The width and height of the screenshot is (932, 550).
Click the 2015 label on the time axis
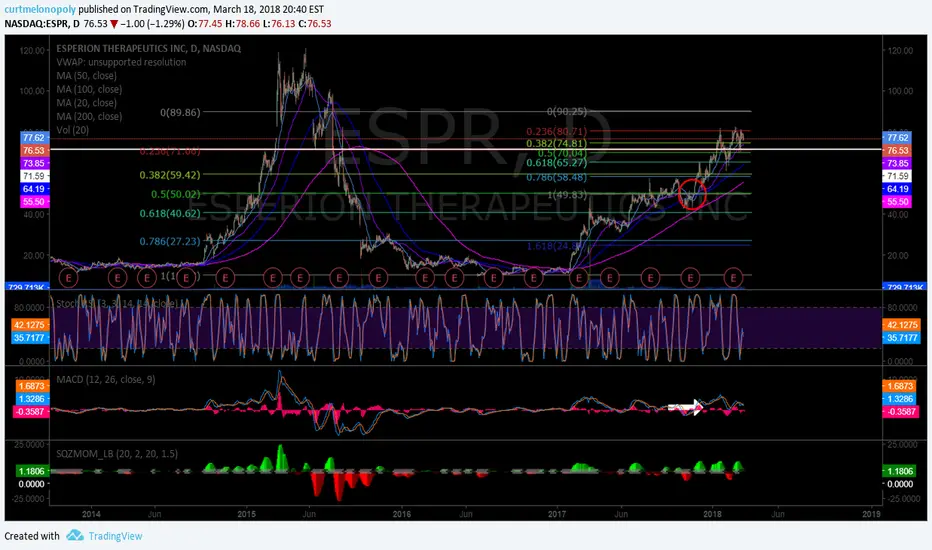(x=246, y=514)
